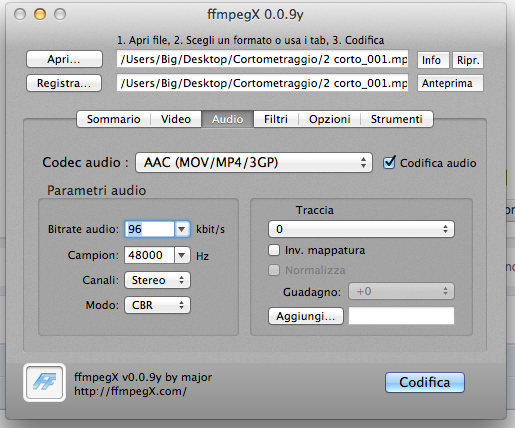Image resolution: width=515 pixels, height=428 pixels.
Task: Switch to the Sommario tab
Action: pyautogui.click(x=114, y=119)
